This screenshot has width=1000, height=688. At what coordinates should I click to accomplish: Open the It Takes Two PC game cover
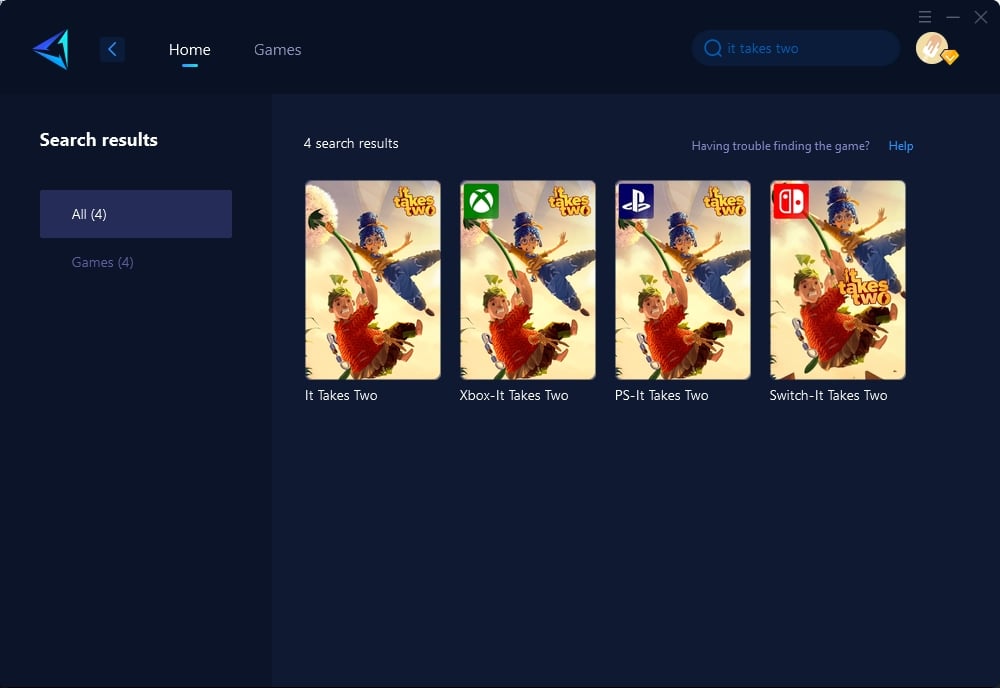pyautogui.click(x=373, y=280)
